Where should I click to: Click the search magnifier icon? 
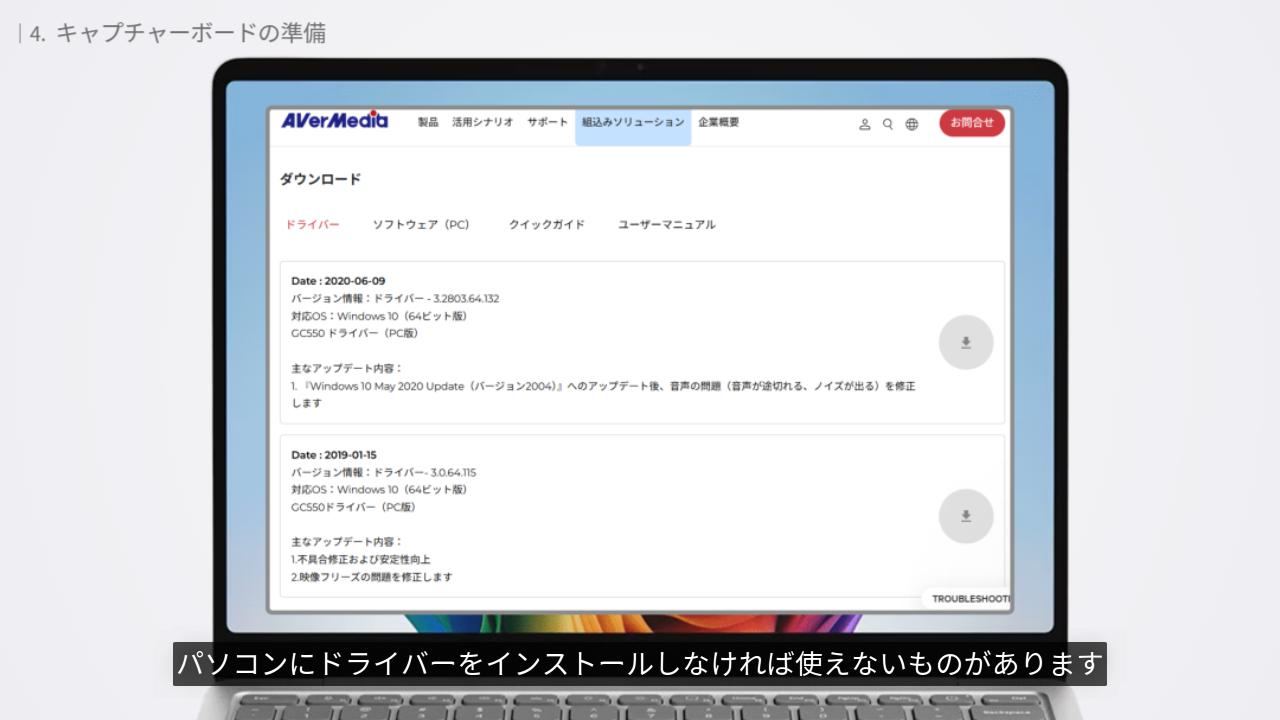click(x=888, y=125)
